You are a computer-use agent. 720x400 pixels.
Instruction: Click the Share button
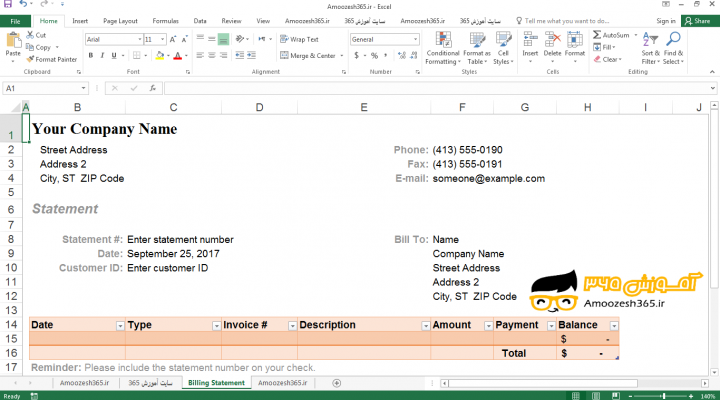[x=698, y=21]
